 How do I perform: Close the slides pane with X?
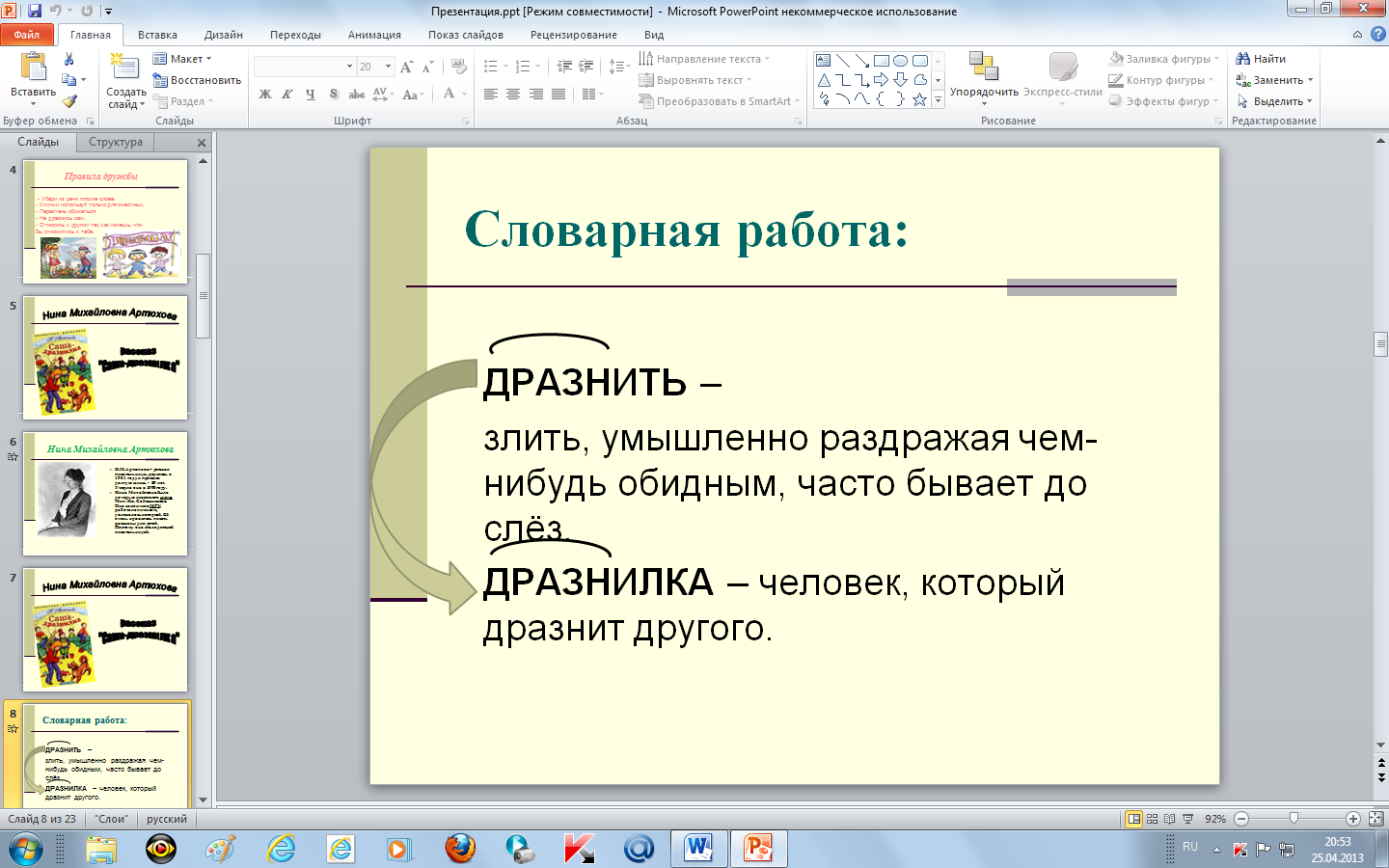tap(202, 143)
